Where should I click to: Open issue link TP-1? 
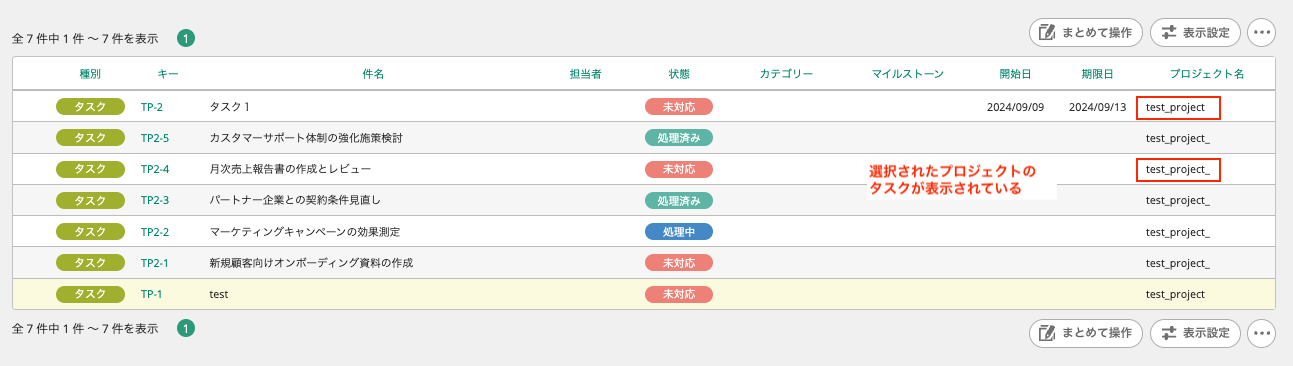click(x=151, y=294)
